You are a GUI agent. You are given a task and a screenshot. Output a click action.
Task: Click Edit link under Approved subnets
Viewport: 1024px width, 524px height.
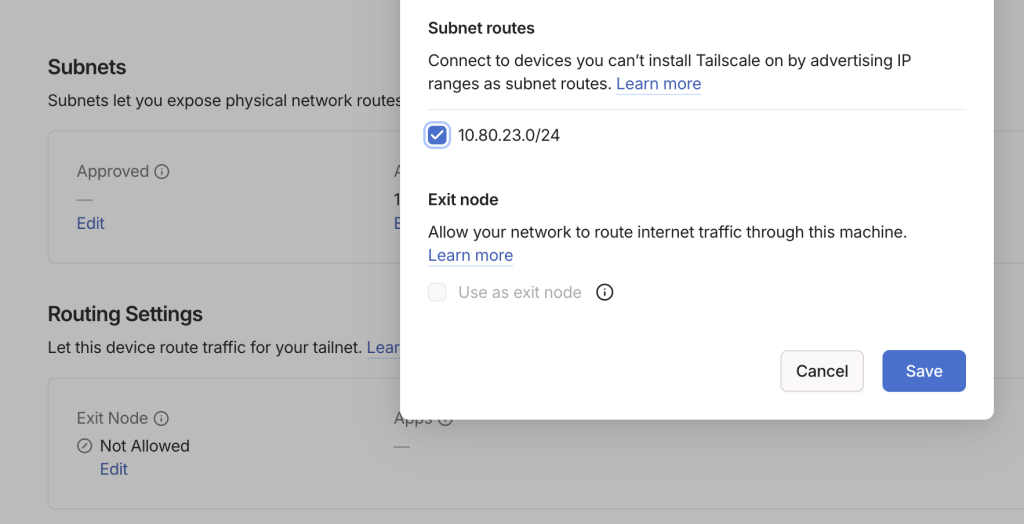[x=91, y=223]
